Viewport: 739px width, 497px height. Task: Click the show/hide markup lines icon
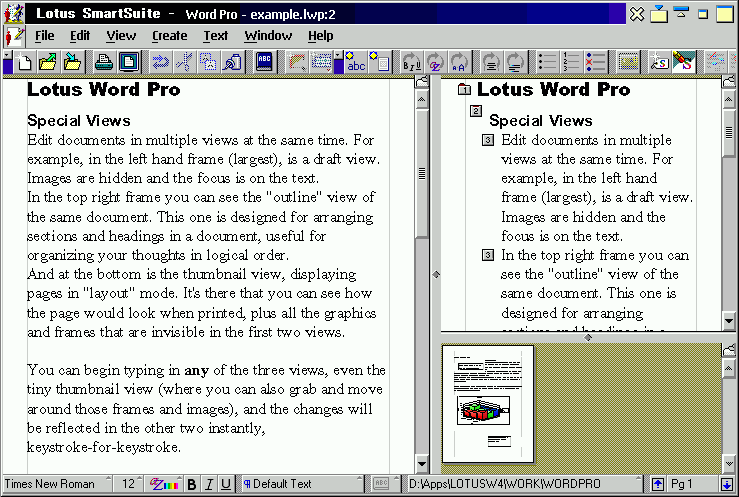(715, 62)
